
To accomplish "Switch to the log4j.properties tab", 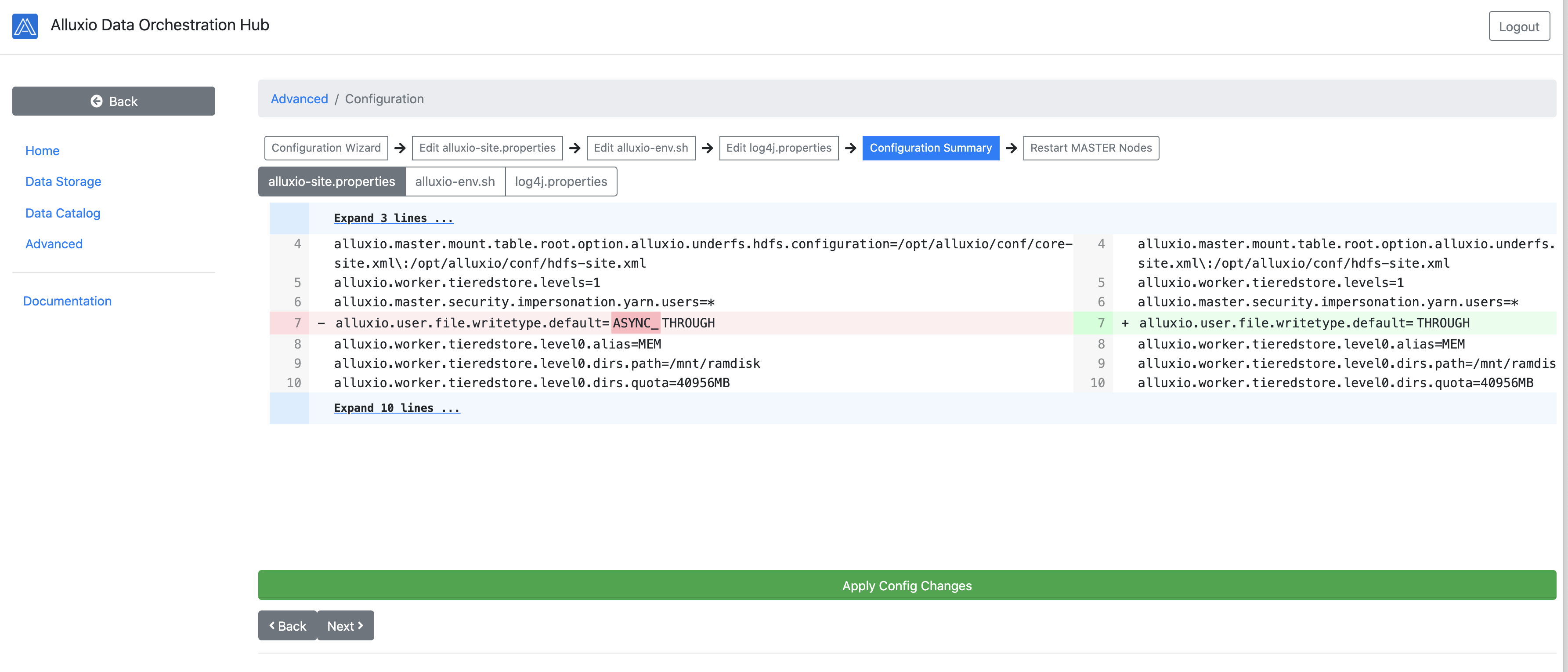I will pos(561,182).
